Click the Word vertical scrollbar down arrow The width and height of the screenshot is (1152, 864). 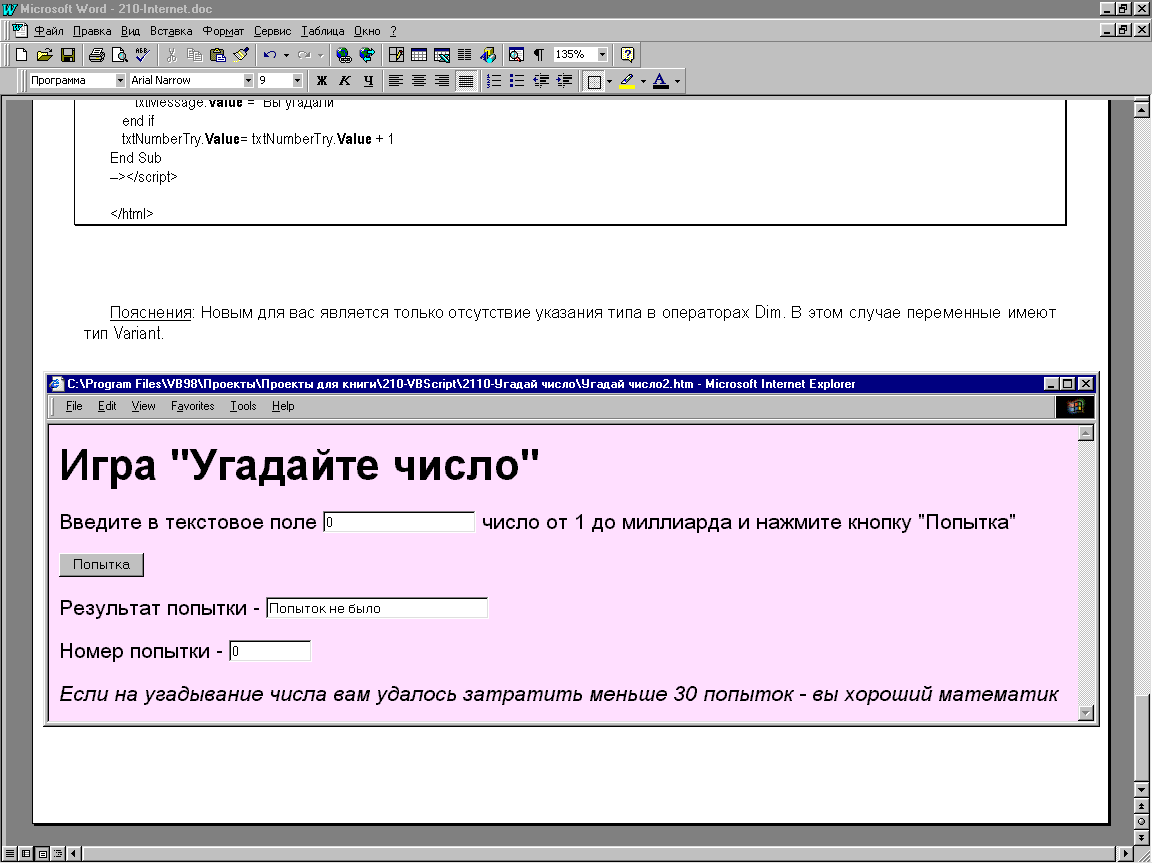point(1141,791)
